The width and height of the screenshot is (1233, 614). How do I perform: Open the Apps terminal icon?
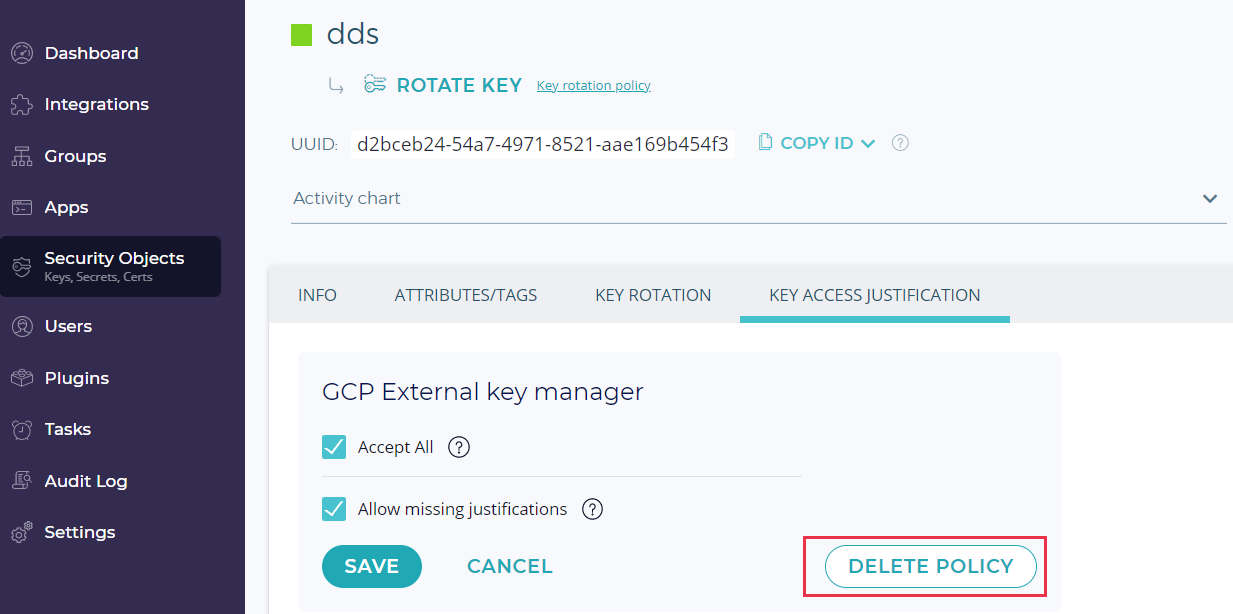tap(21, 208)
